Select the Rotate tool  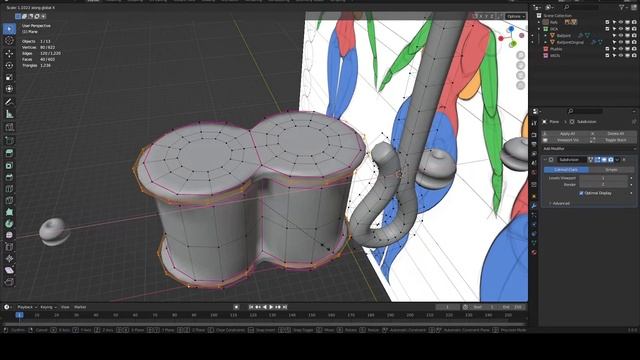coord(9,65)
